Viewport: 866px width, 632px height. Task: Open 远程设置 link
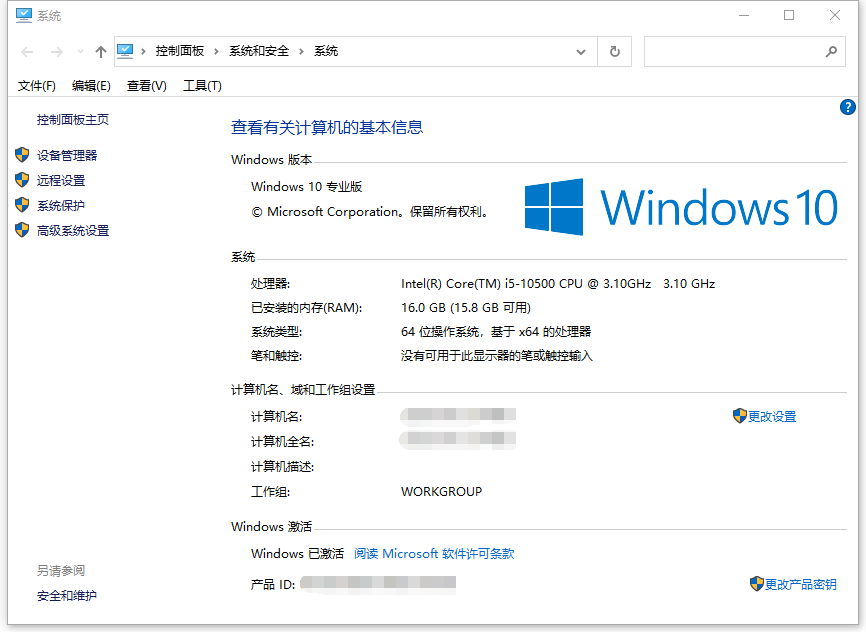(61, 181)
